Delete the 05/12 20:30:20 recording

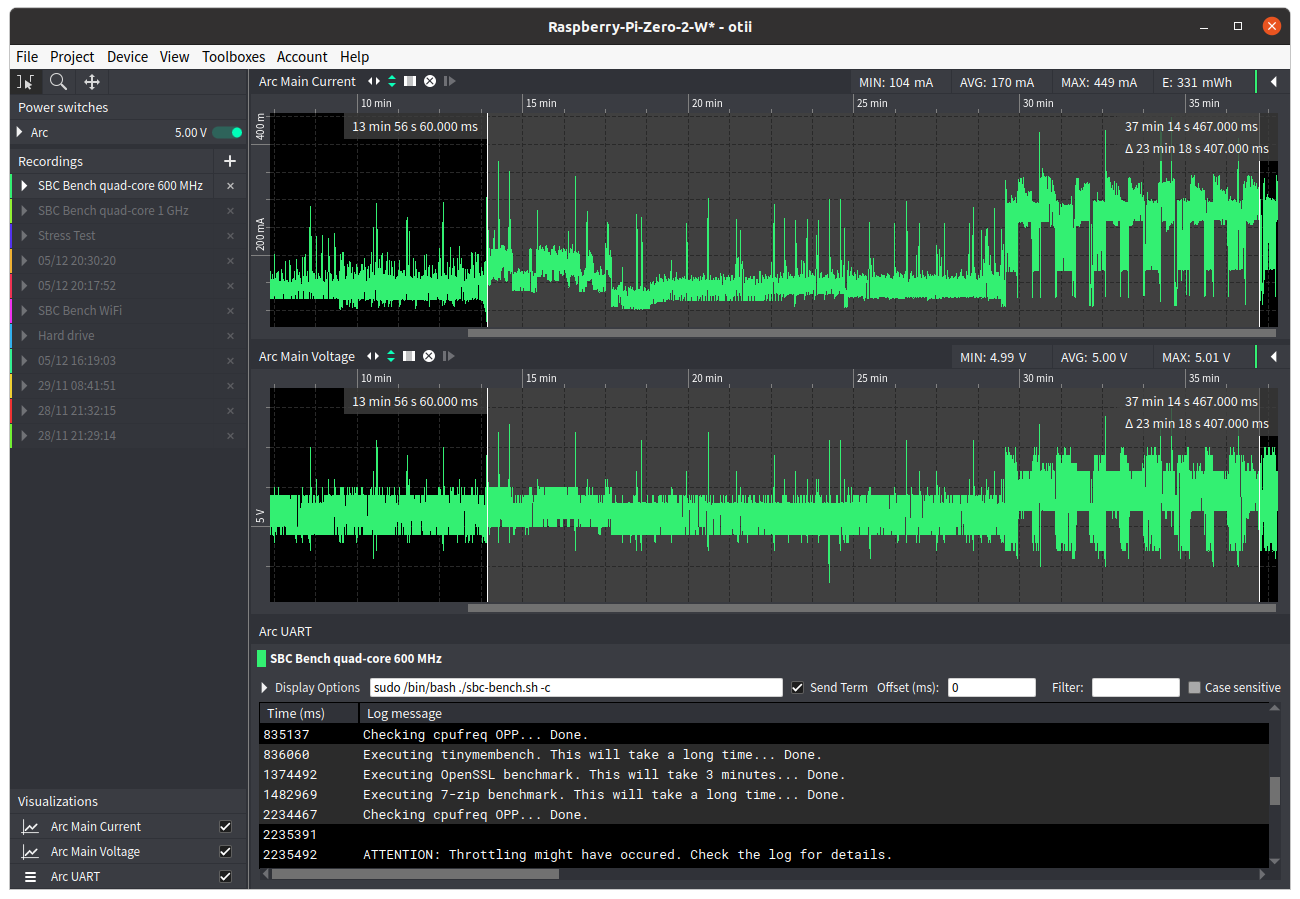point(230,261)
